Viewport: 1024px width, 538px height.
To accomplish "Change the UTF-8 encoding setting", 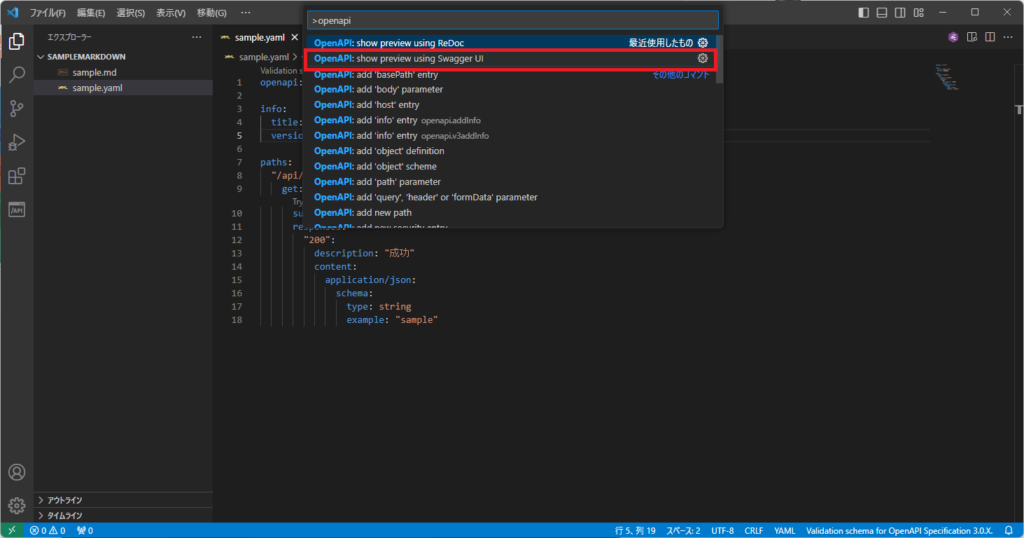I will [x=722, y=530].
